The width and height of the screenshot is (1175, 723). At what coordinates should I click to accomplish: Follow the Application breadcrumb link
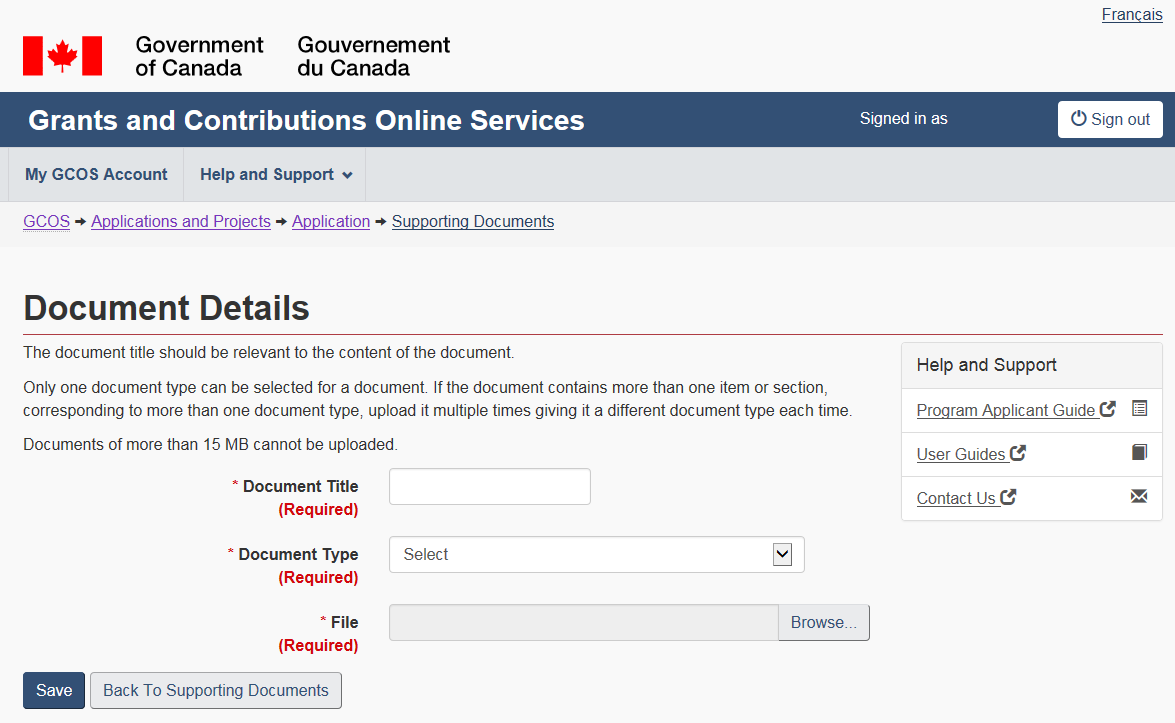(x=331, y=221)
